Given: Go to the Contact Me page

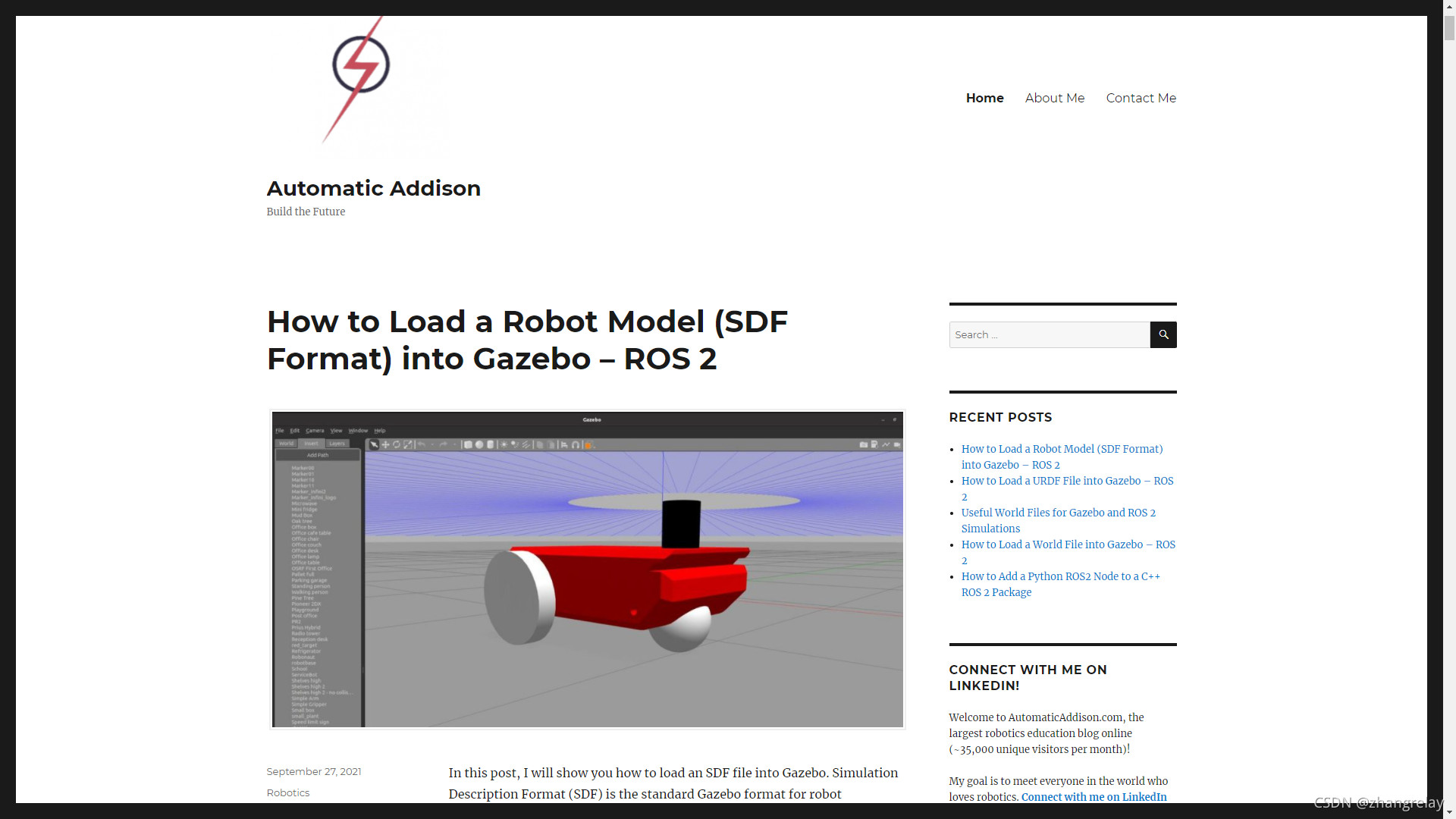Looking at the screenshot, I should [1141, 98].
